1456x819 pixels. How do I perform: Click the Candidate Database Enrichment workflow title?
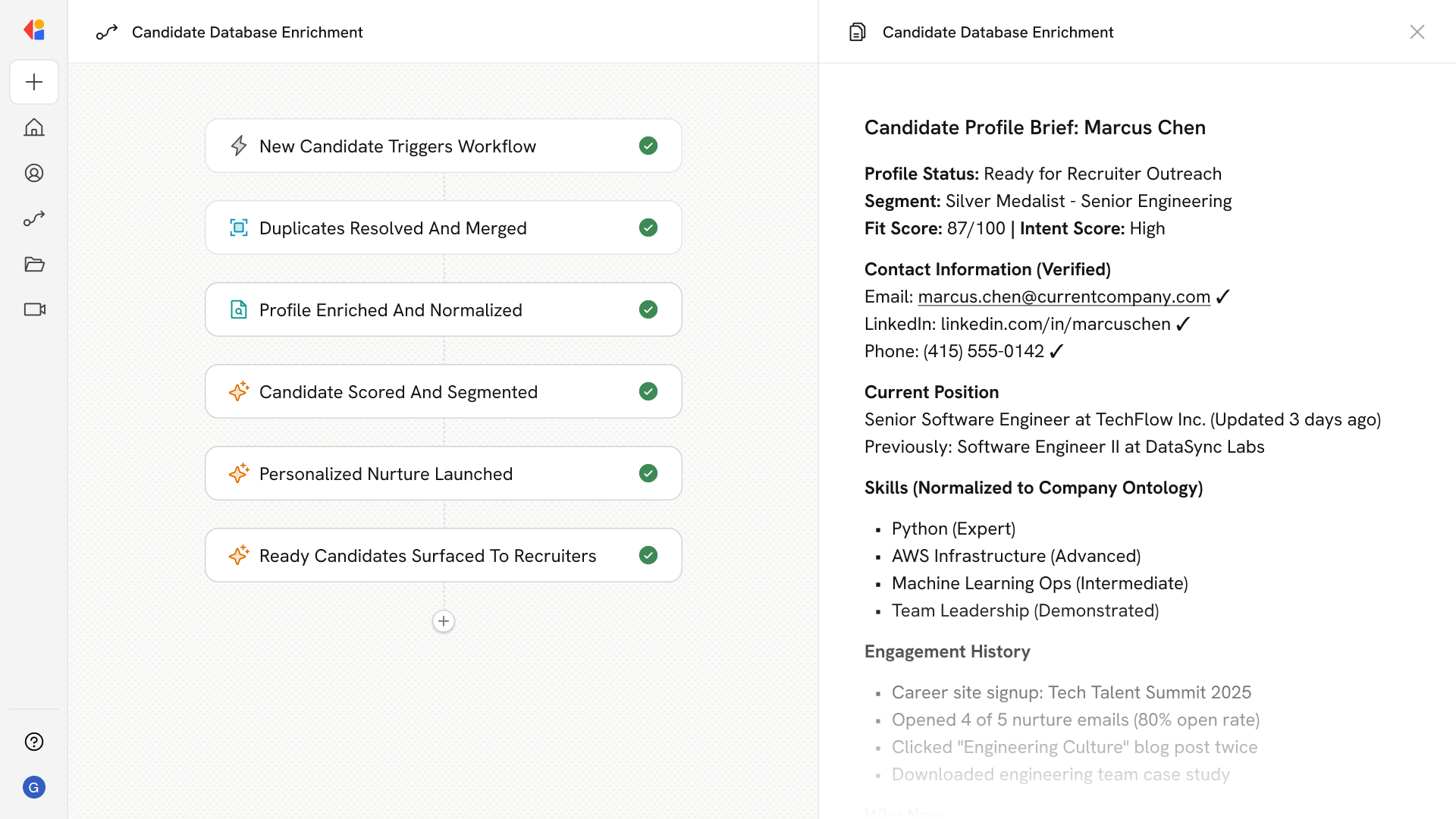pyautogui.click(x=247, y=32)
